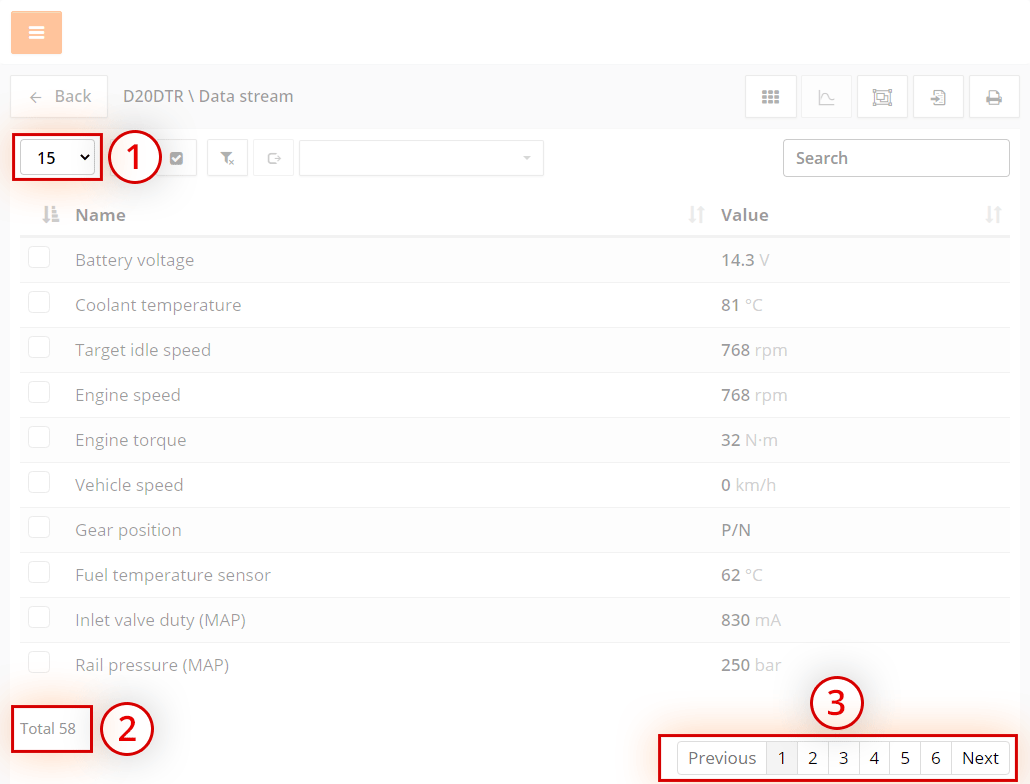
Task: Go to the Next page
Action: pos(980,758)
